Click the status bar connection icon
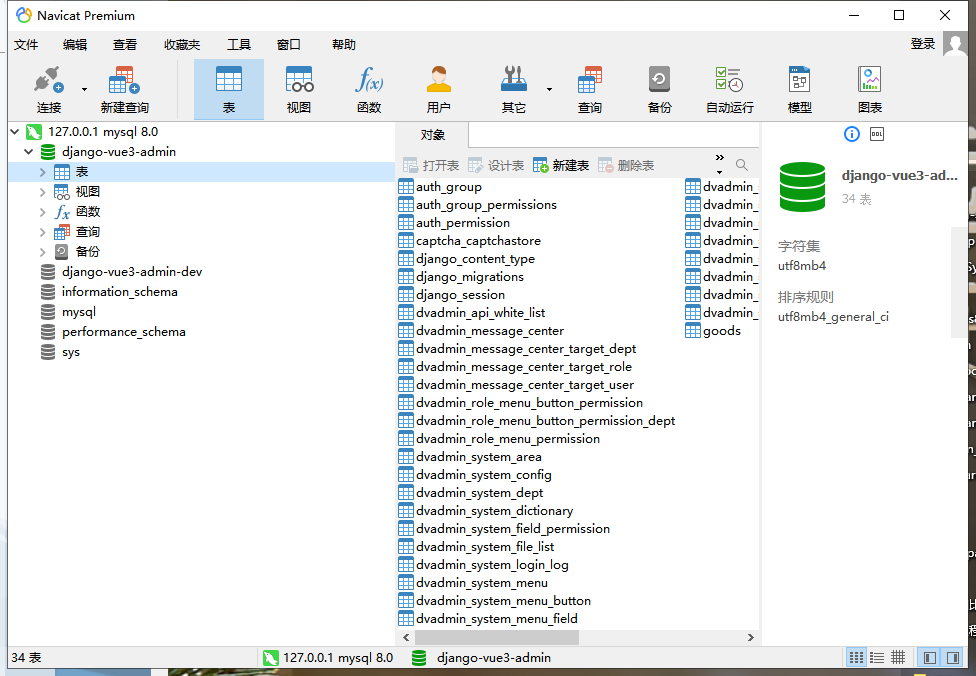 [271, 658]
